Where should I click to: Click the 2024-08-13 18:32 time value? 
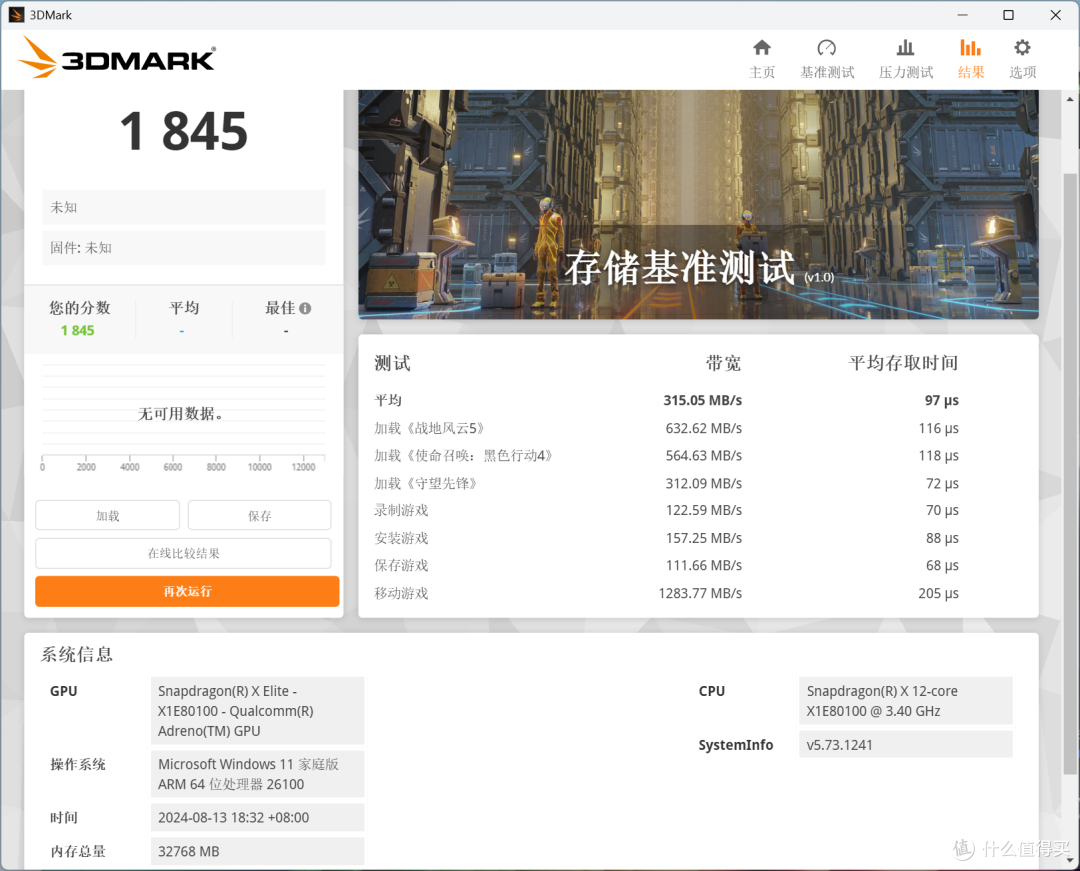258,817
